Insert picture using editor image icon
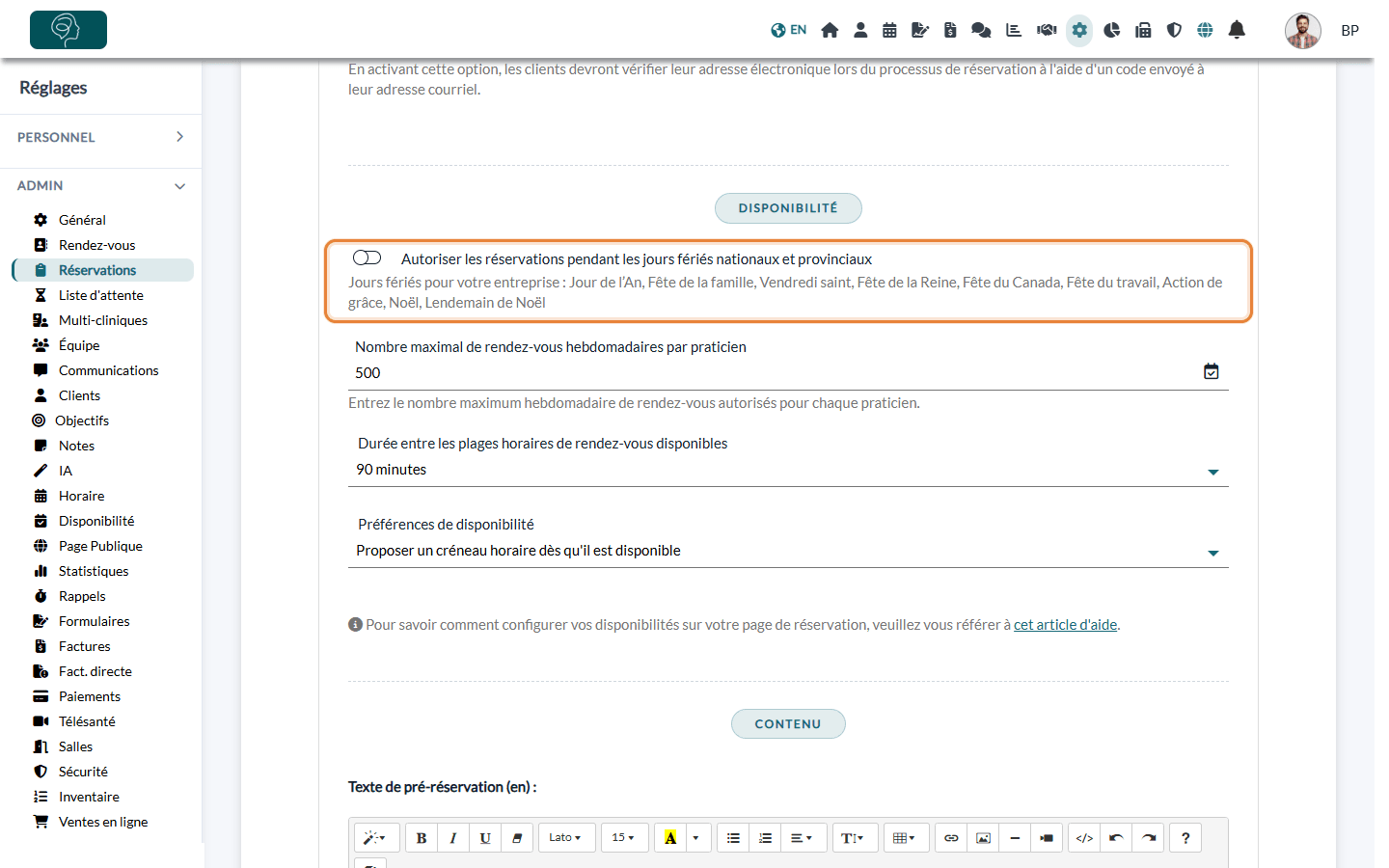This screenshot has height=868, width=1389. point(983,837)
